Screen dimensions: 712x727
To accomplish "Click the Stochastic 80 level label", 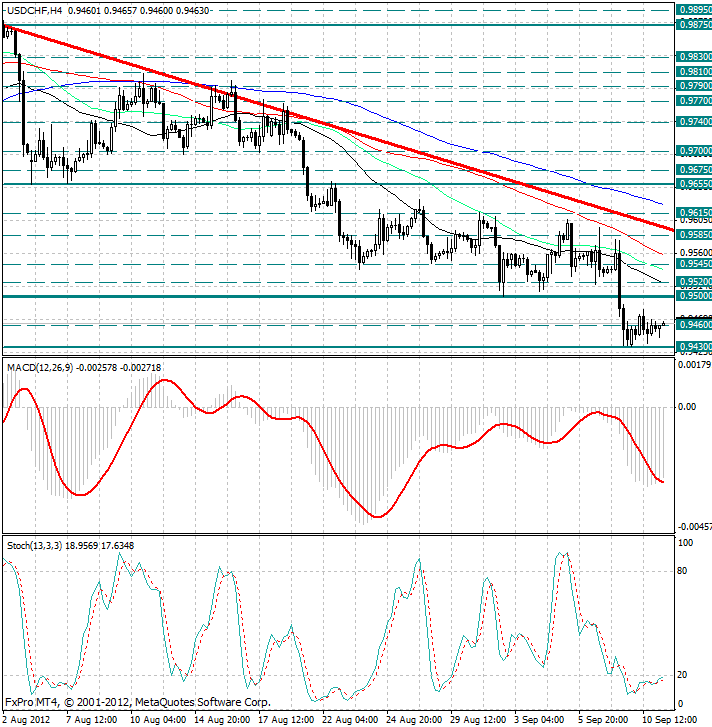I will (682, 571).
